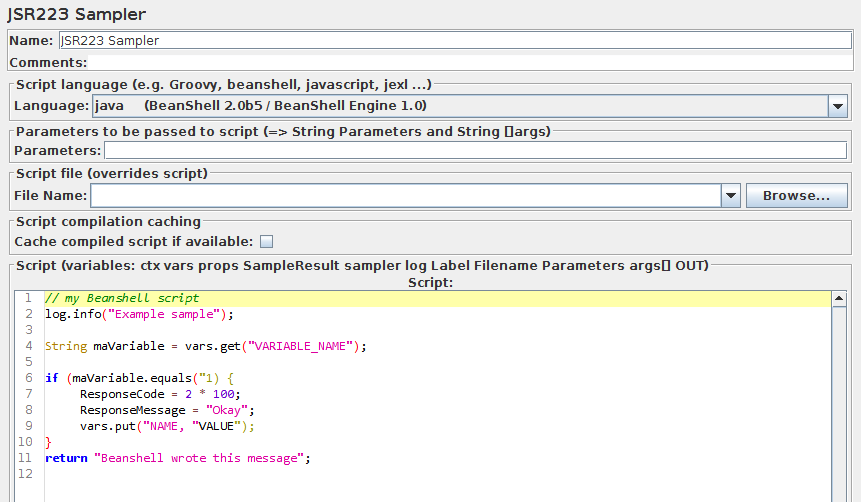
Task: Expand the File Name dropdown arrow
Action: click(730, 196)
